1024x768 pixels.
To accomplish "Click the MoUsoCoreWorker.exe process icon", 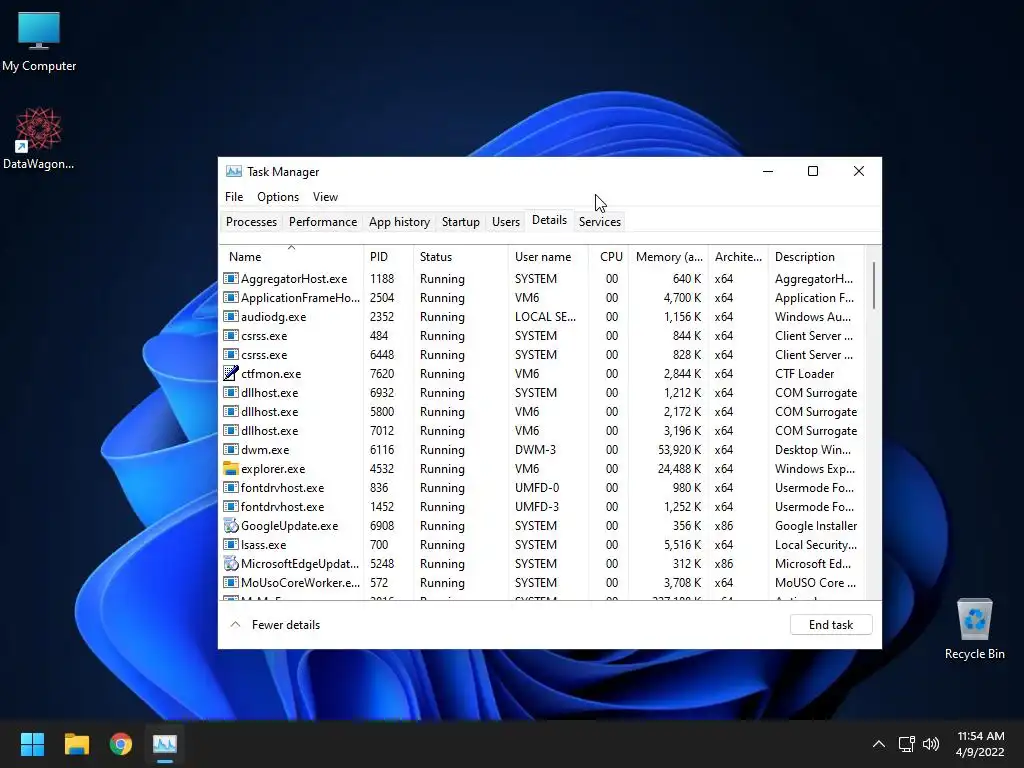I will [231, 582].
